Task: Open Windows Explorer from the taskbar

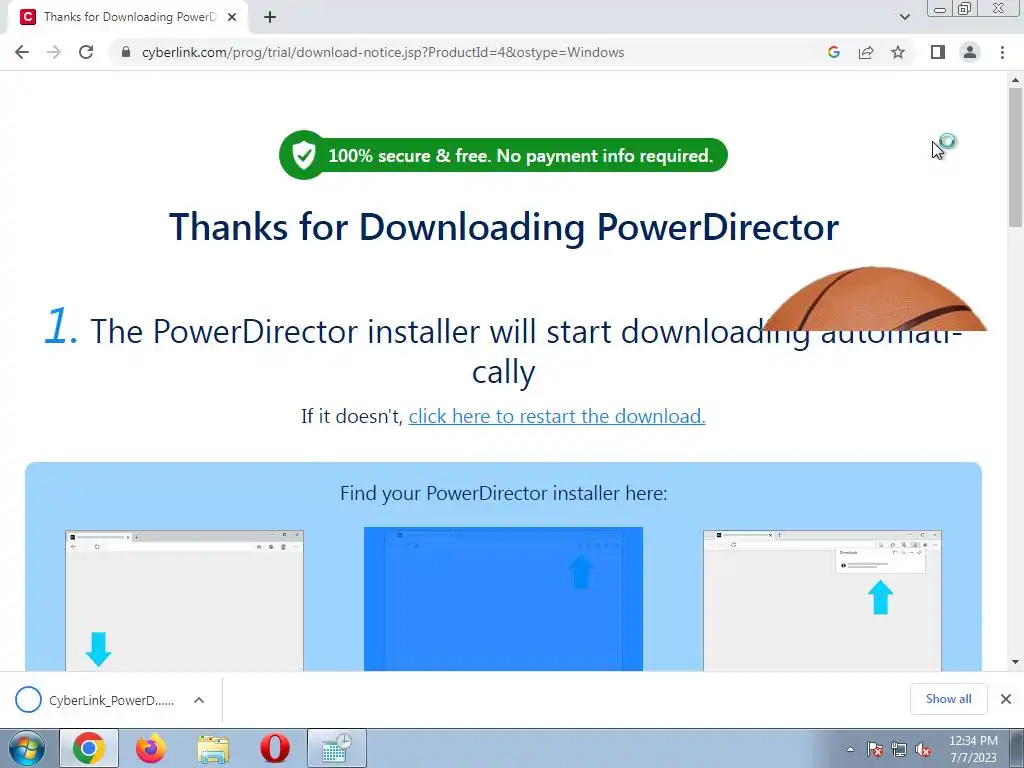Action: 213,748
